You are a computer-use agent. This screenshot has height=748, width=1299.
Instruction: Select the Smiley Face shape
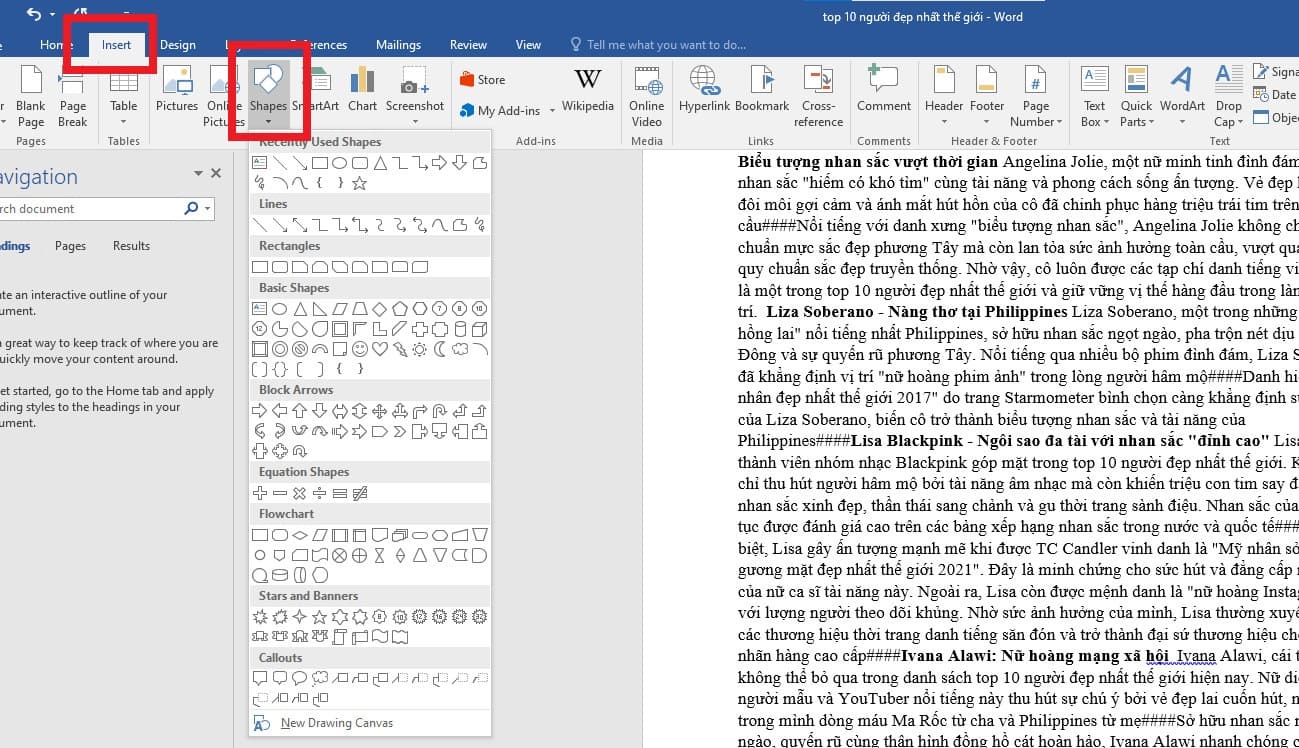coord(360,349)
